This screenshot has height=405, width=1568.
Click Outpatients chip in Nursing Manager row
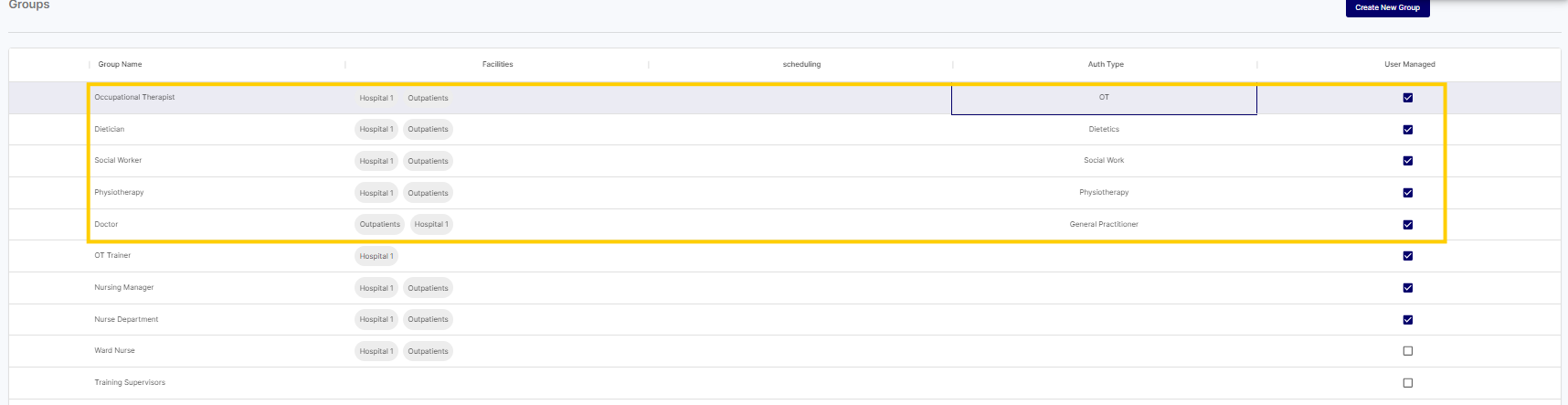[x=428, y=288]
